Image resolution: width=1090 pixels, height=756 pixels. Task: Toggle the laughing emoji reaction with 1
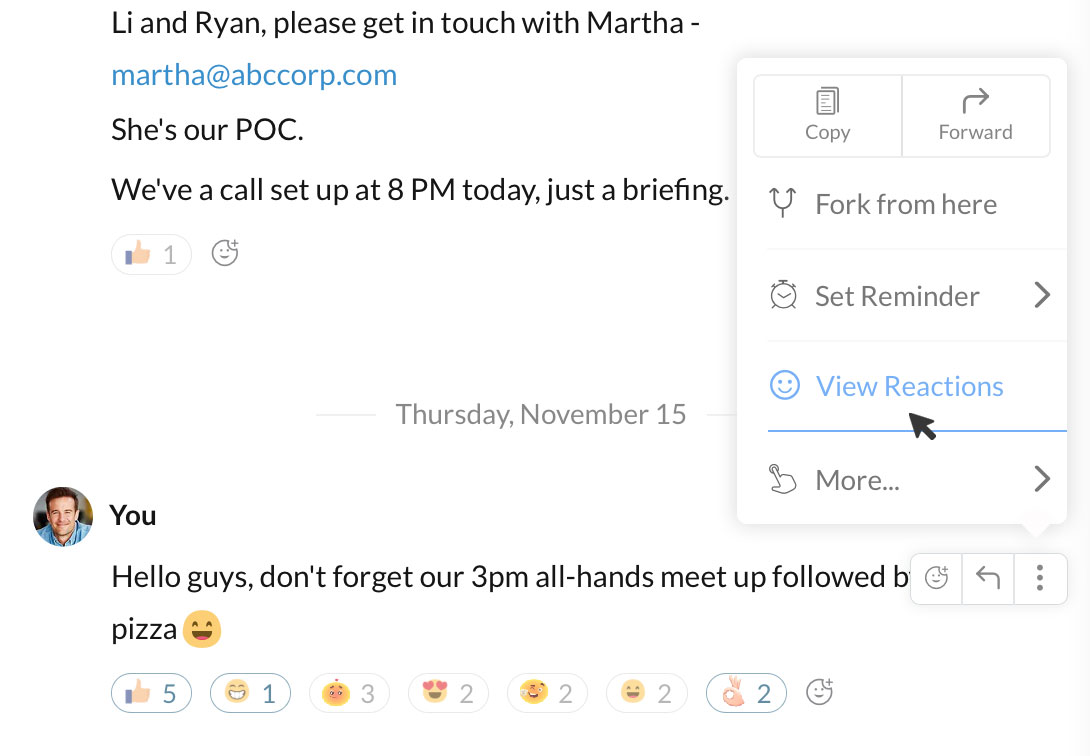point(250,693)
